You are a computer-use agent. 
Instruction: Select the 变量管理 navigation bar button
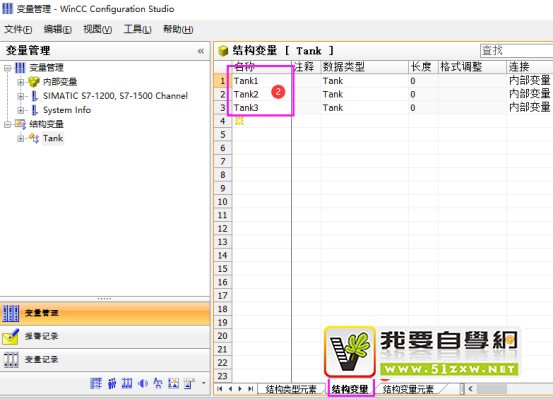click(x=105, y=313)
